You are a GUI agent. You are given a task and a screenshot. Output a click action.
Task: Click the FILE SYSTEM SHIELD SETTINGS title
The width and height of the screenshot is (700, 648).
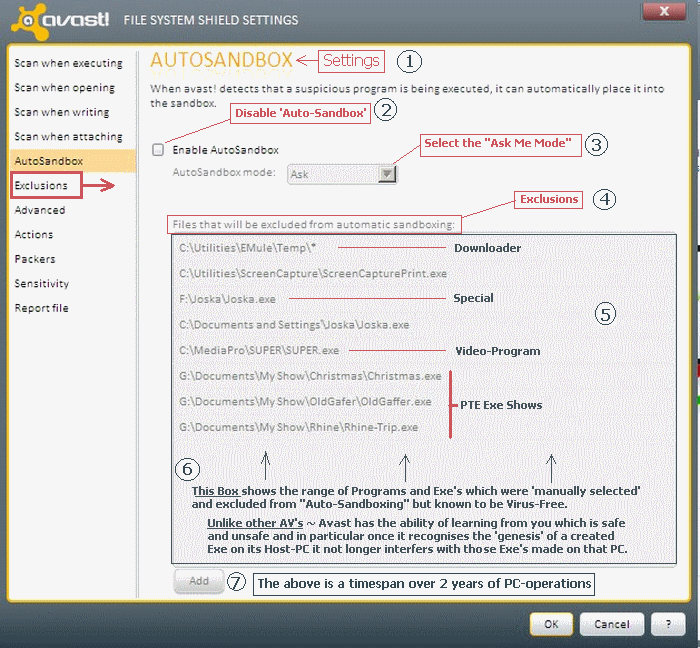[211, 20]
